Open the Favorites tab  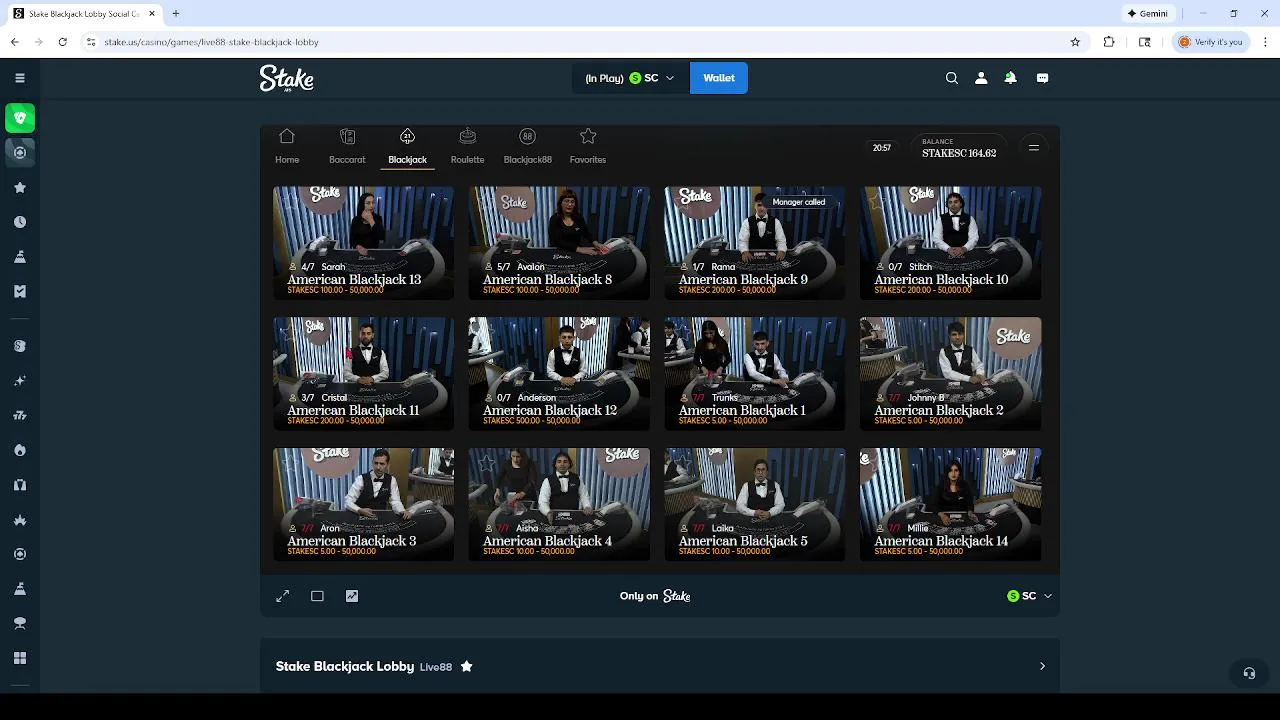tap(588, 146)
